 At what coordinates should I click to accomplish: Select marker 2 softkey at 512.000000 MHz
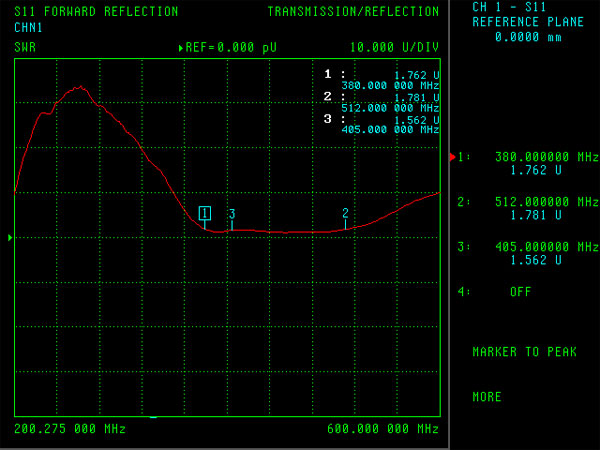click(528, 209)
